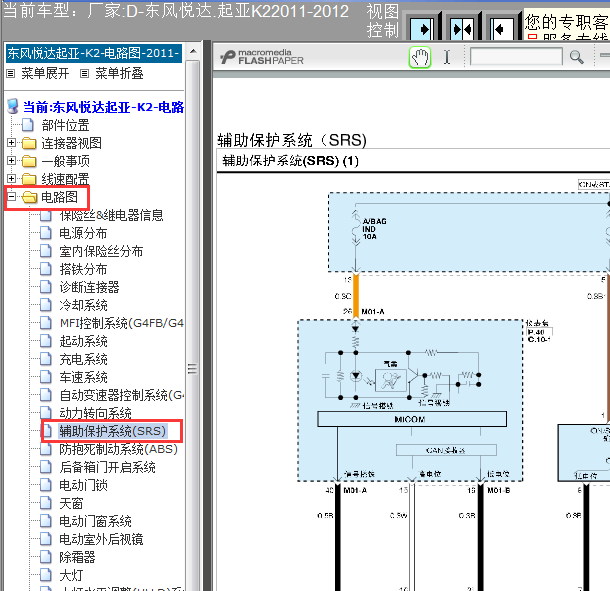Image resolution: width=610 pixels, height=591 pixels.
Task: Click the right-arrow view control icon
Action: [422, 29]
